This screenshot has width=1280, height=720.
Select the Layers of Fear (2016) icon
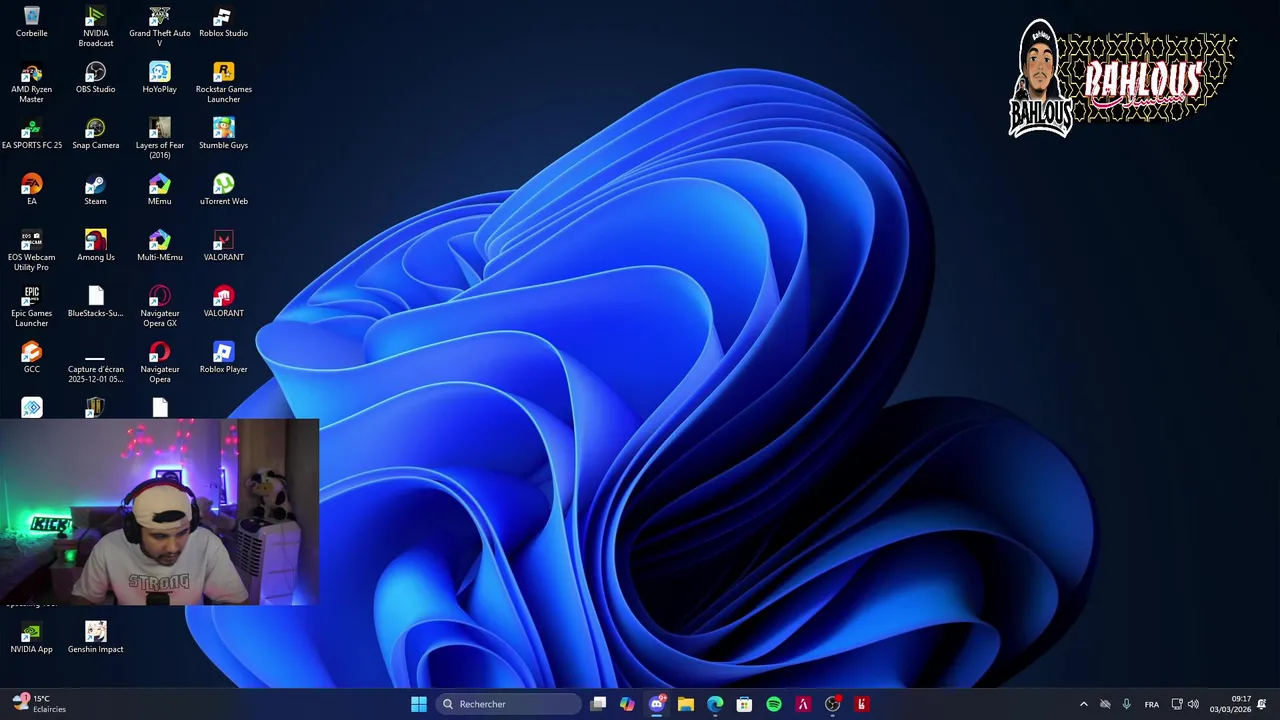159,139
